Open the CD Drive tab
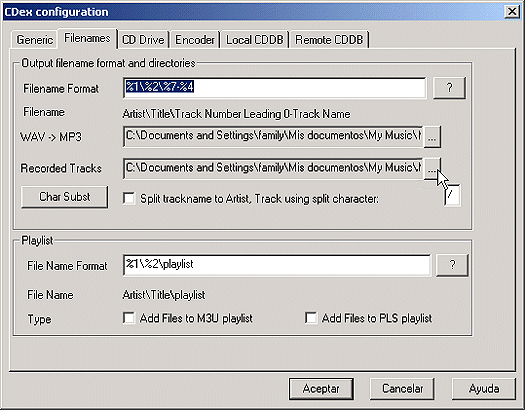This screenshot has width=525, height=410. click(143, 40)
